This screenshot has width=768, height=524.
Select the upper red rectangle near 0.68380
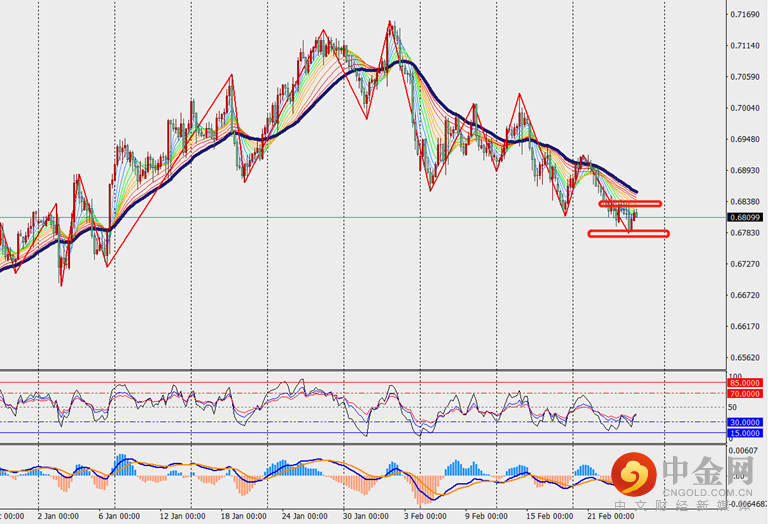[630, 204]
